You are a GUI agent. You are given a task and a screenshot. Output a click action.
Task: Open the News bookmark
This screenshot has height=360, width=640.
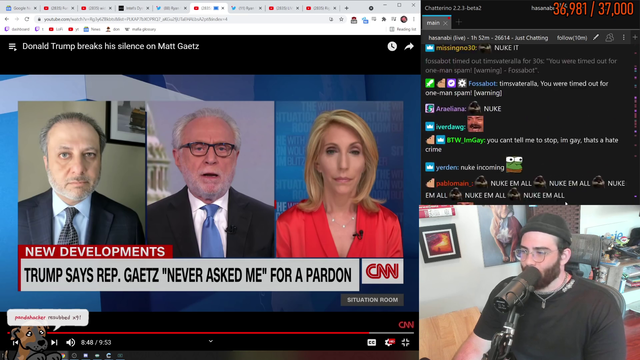coord(92,29)
